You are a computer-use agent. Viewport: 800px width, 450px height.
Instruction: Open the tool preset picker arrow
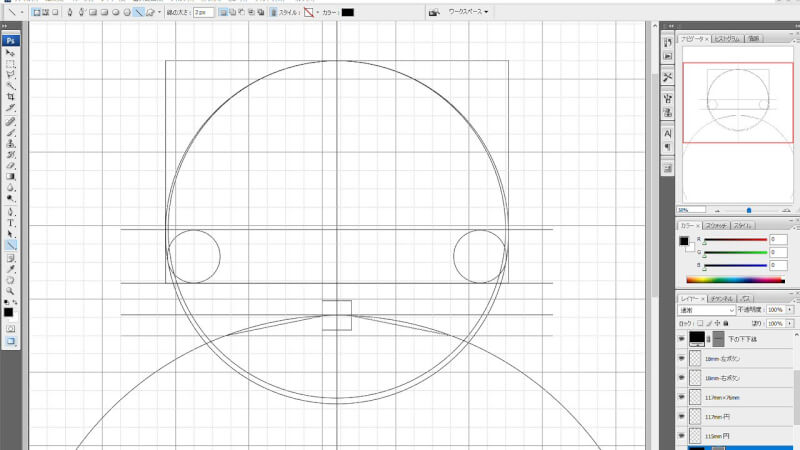[22, 12]
